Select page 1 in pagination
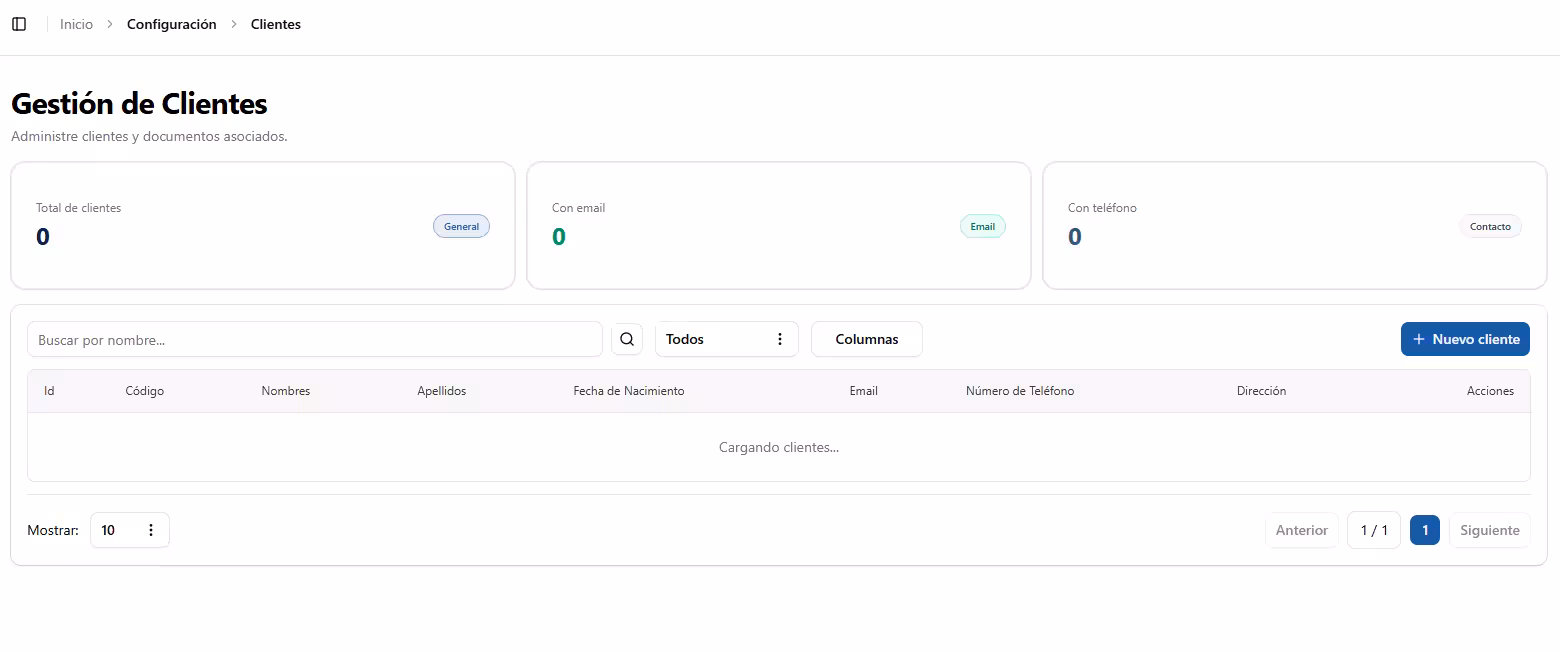The image size is (1560, 652). click(1424, 530)
